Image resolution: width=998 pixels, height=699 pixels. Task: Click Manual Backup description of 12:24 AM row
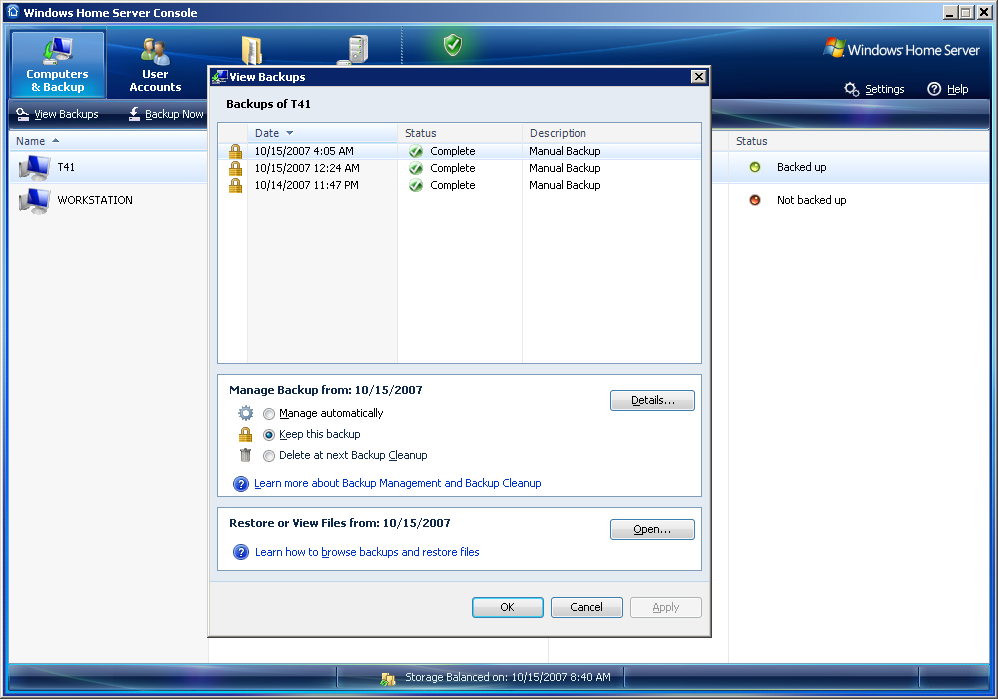tap(565, 168)
